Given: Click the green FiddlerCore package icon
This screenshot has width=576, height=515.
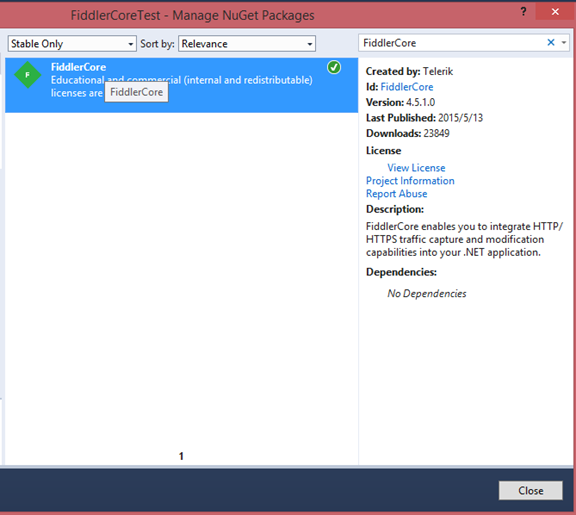Looking at the screenshot, I should (28, 75).
